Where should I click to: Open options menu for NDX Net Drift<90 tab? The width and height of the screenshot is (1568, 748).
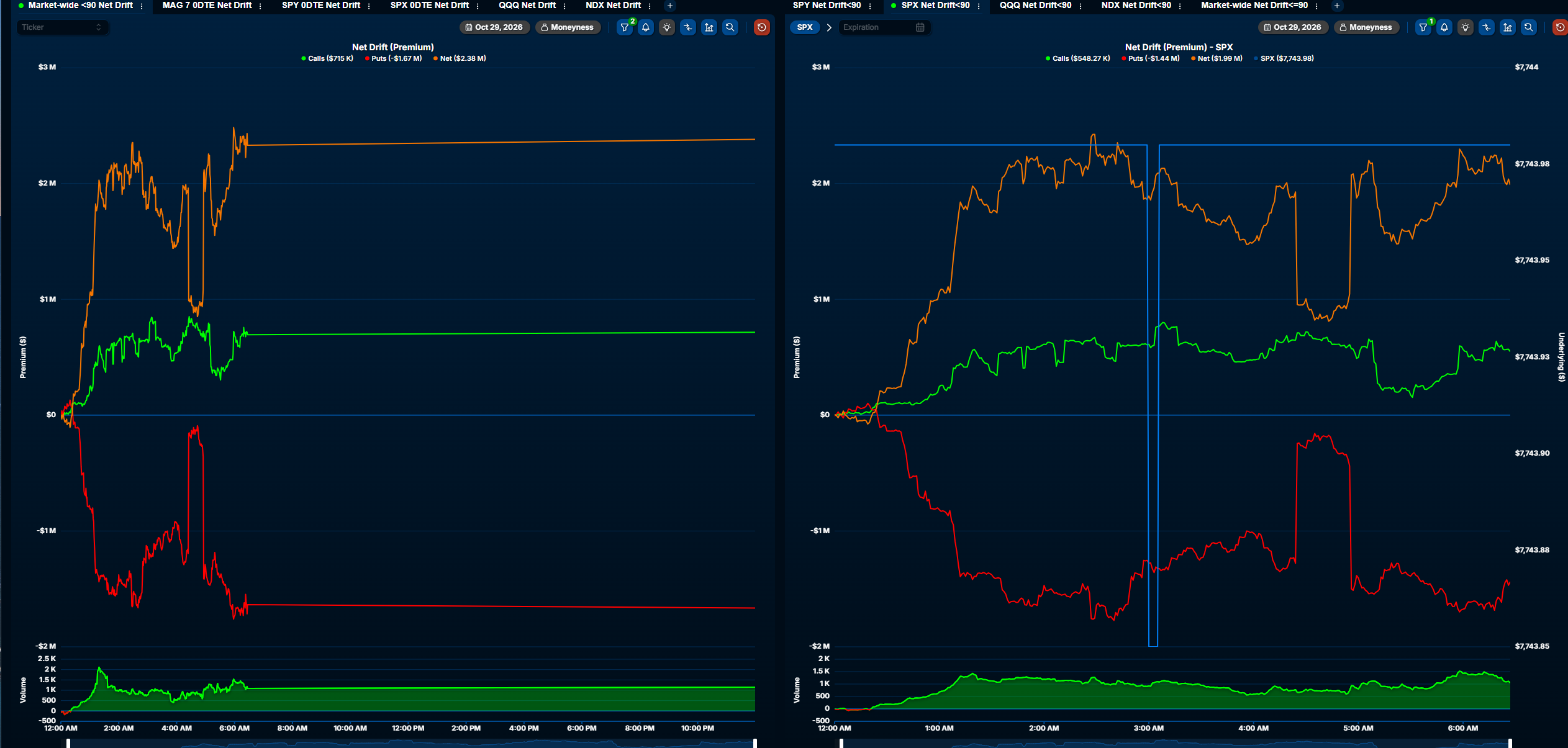coord(1180,6)
